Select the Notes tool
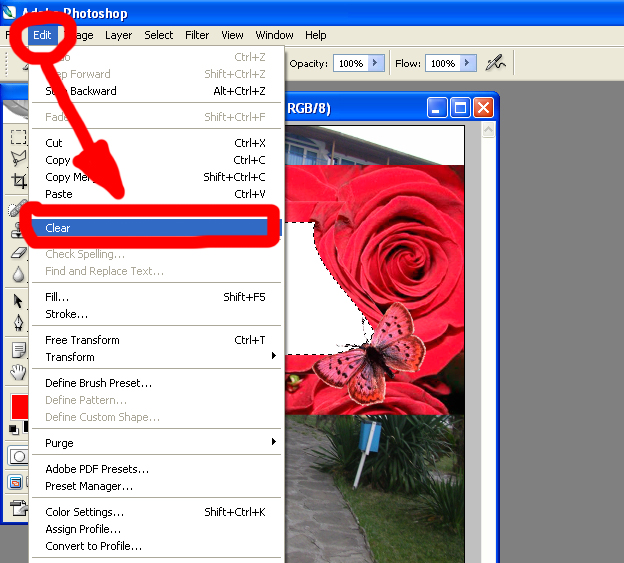The width and height of the screenshot is (624, 563). (x=18, y=350)
